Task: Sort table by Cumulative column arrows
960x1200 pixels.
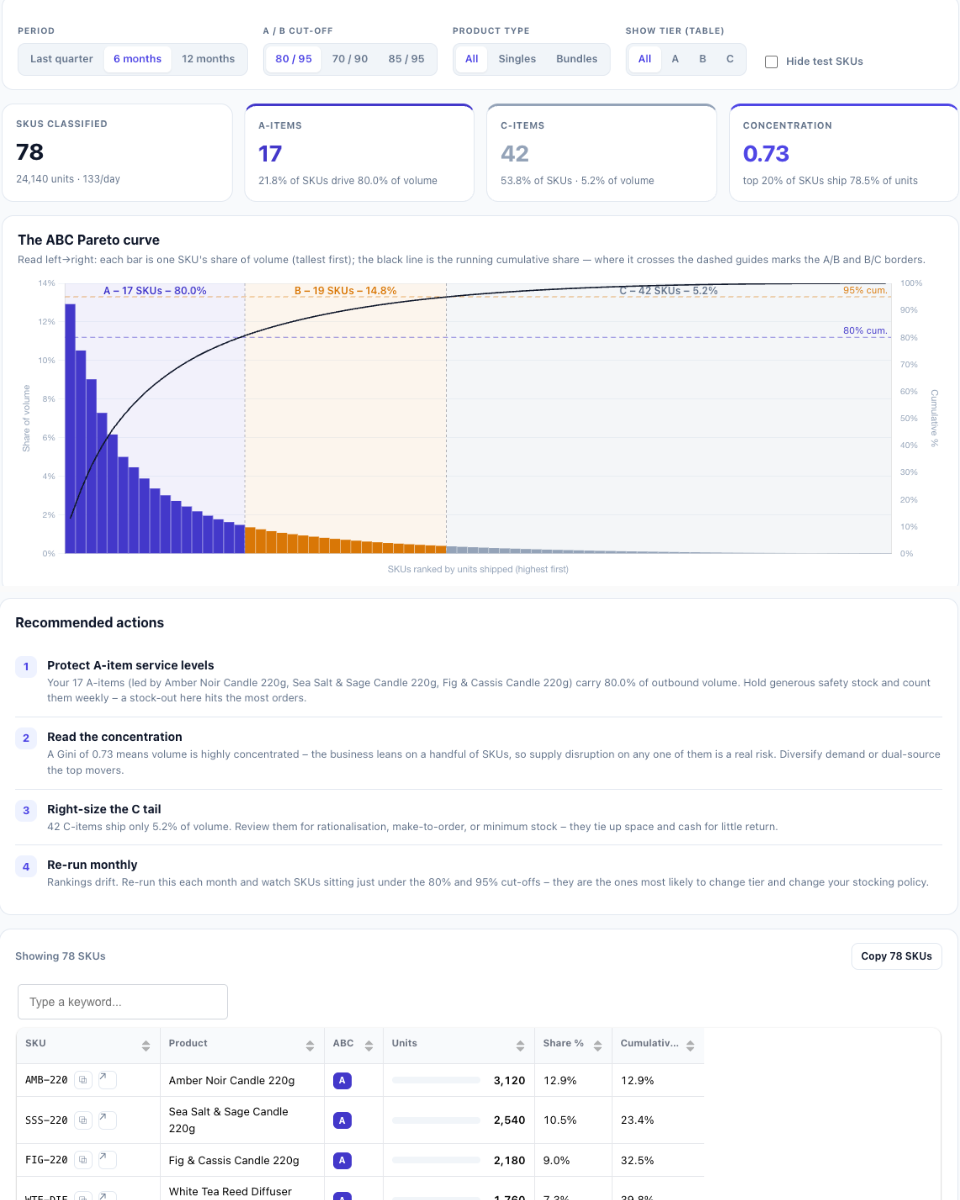Action: 689,1045
